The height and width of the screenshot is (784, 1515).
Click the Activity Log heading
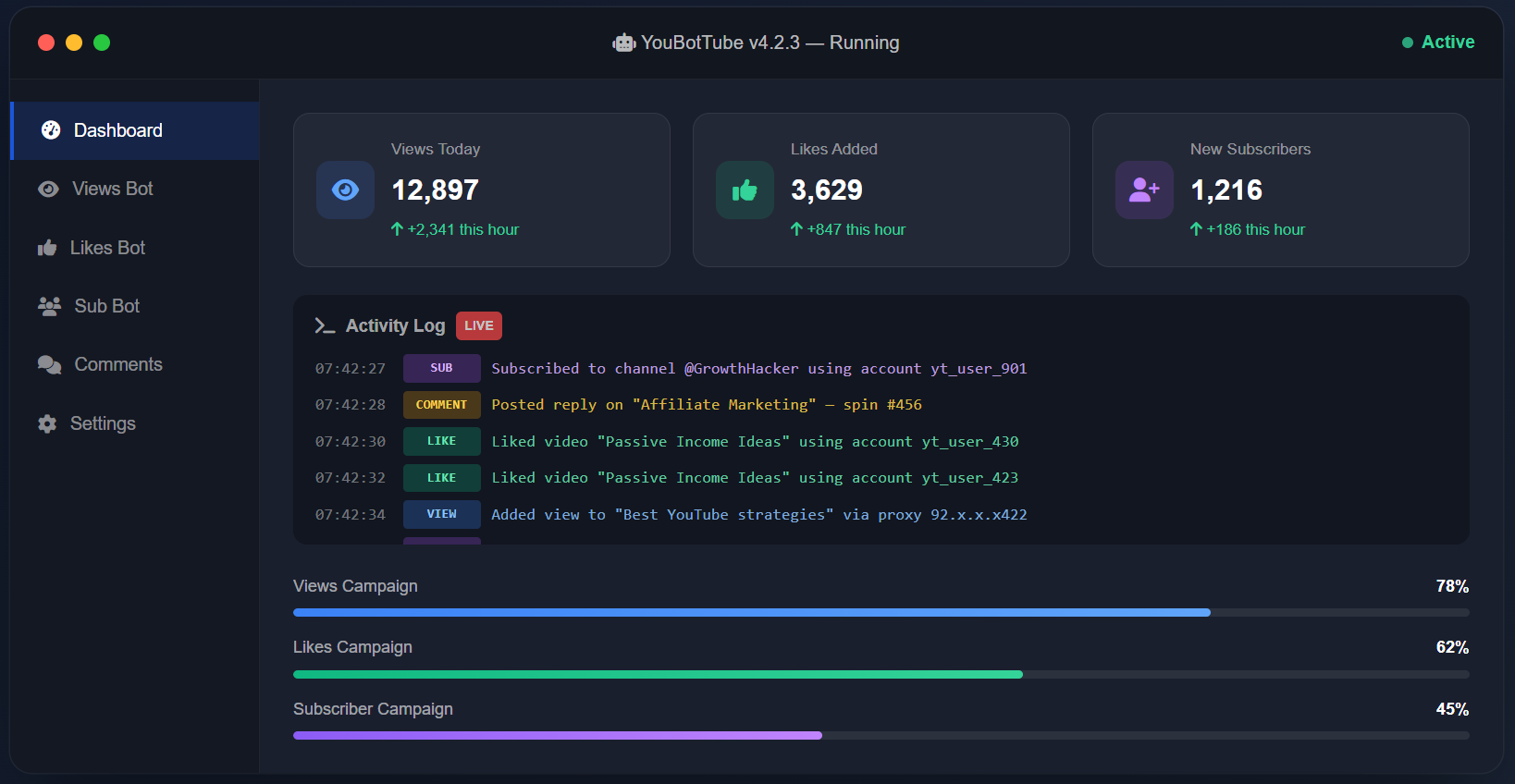point(396,325)
